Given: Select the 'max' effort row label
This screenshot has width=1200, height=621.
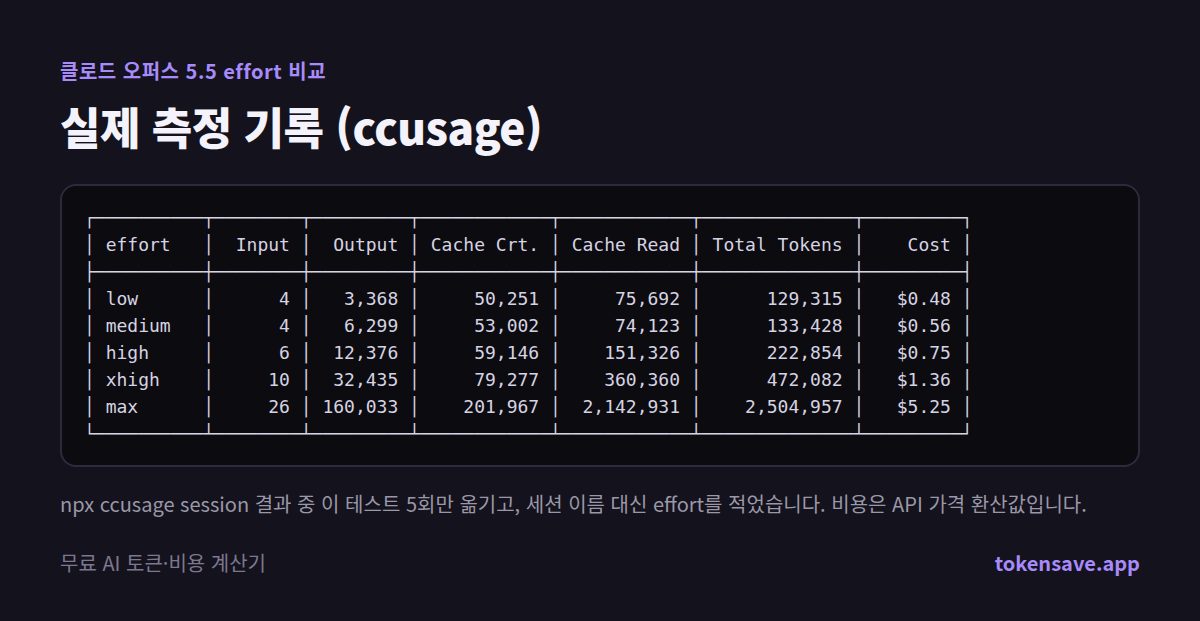Looking at the screenshot, I should click(x=122, y=407).
